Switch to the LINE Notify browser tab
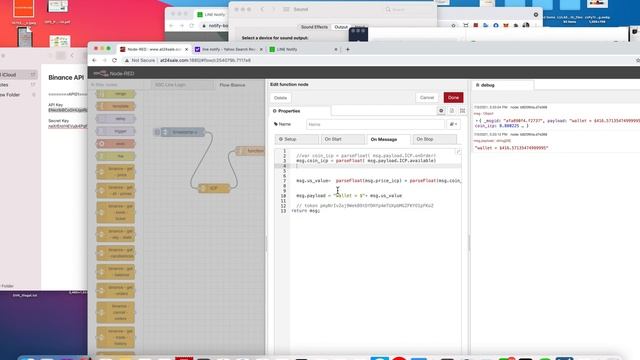 point(302,49)
